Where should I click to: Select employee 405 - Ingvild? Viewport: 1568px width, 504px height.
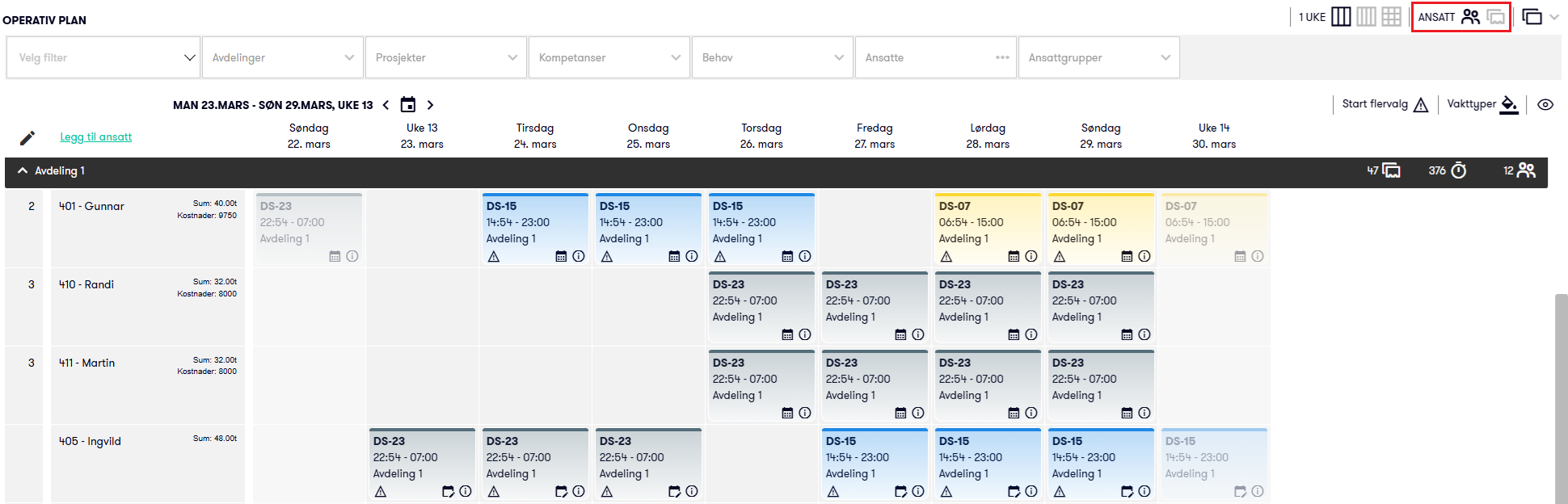[x=90, y=441]
